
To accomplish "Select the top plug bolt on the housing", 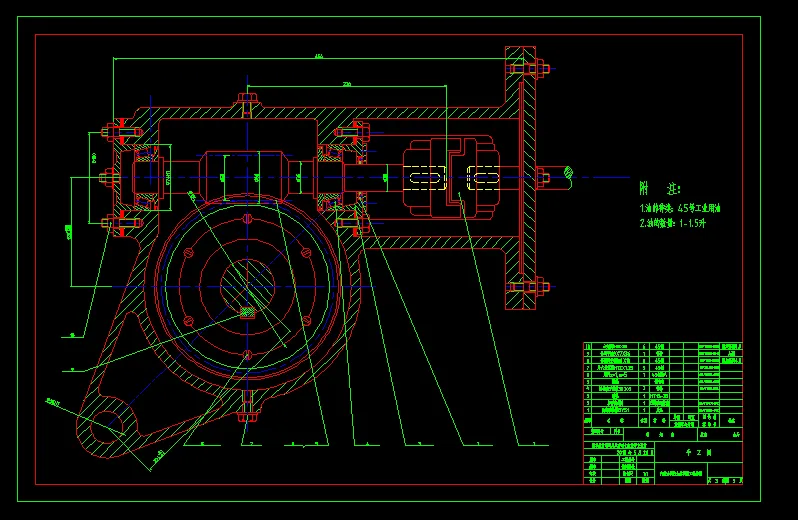I will point(247,104).
